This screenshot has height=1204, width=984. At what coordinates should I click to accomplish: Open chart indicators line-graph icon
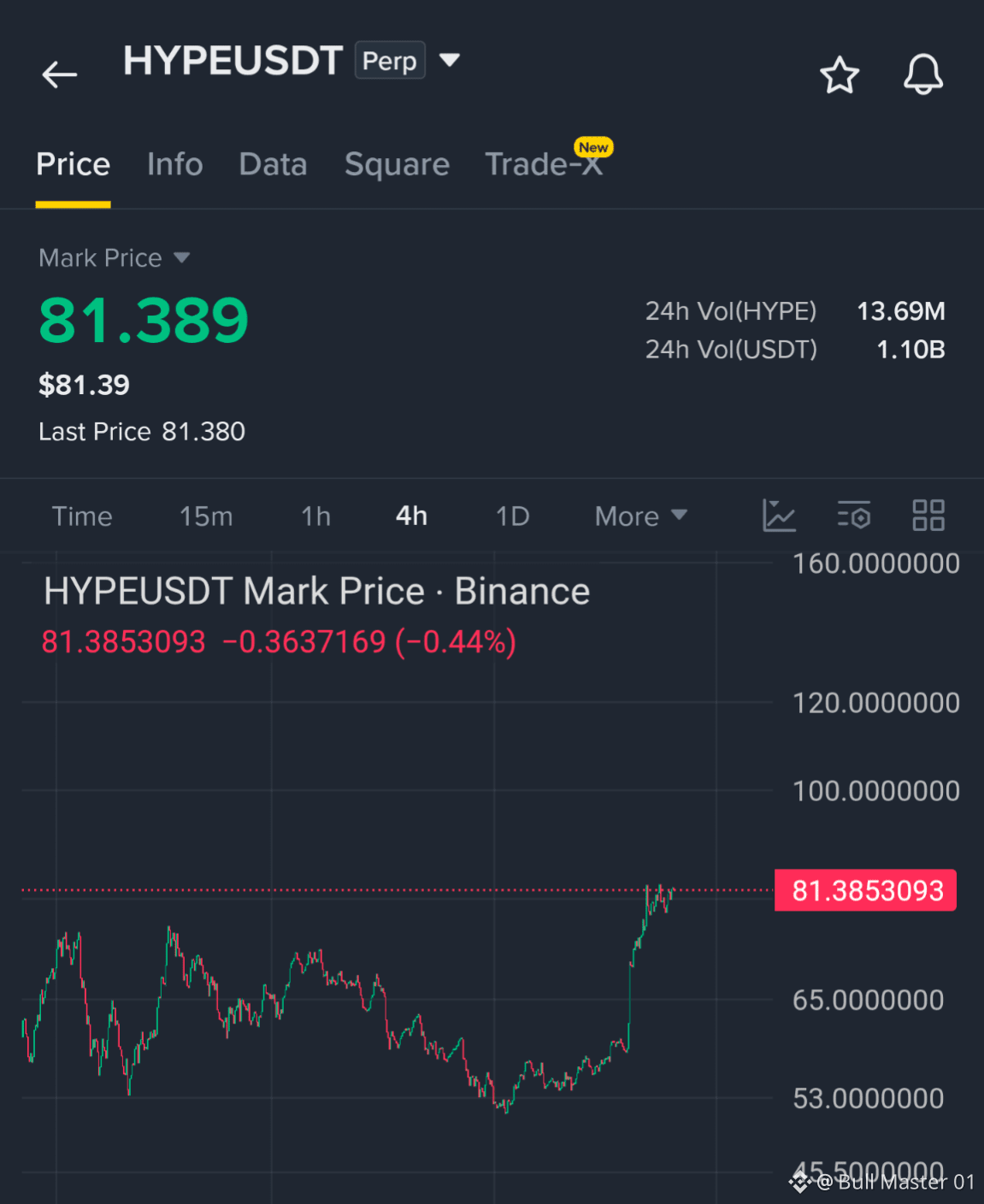(x=779, y=516)
